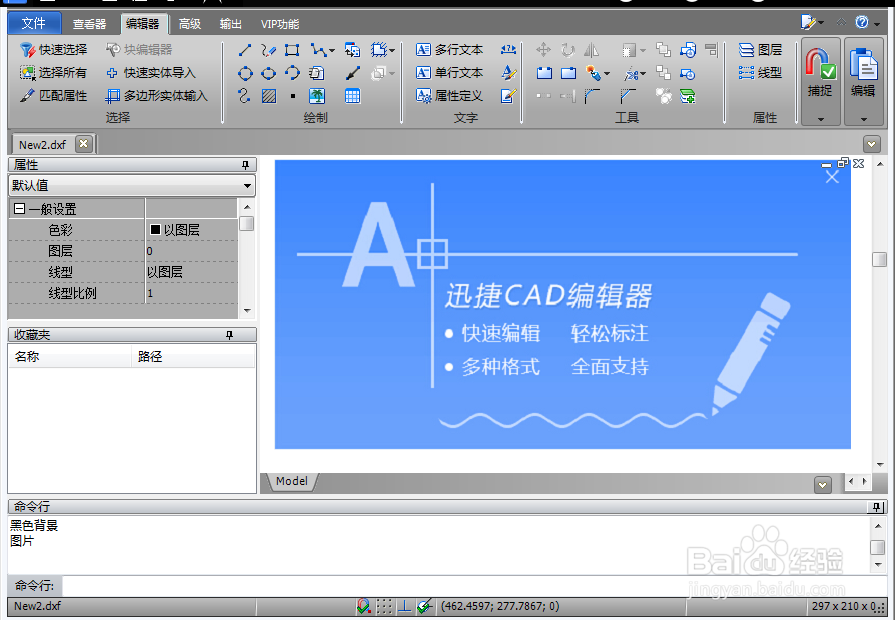Click Match Properties (匹配属性)
The width and height of the screenshot is (895, 620).
point(54,96)
